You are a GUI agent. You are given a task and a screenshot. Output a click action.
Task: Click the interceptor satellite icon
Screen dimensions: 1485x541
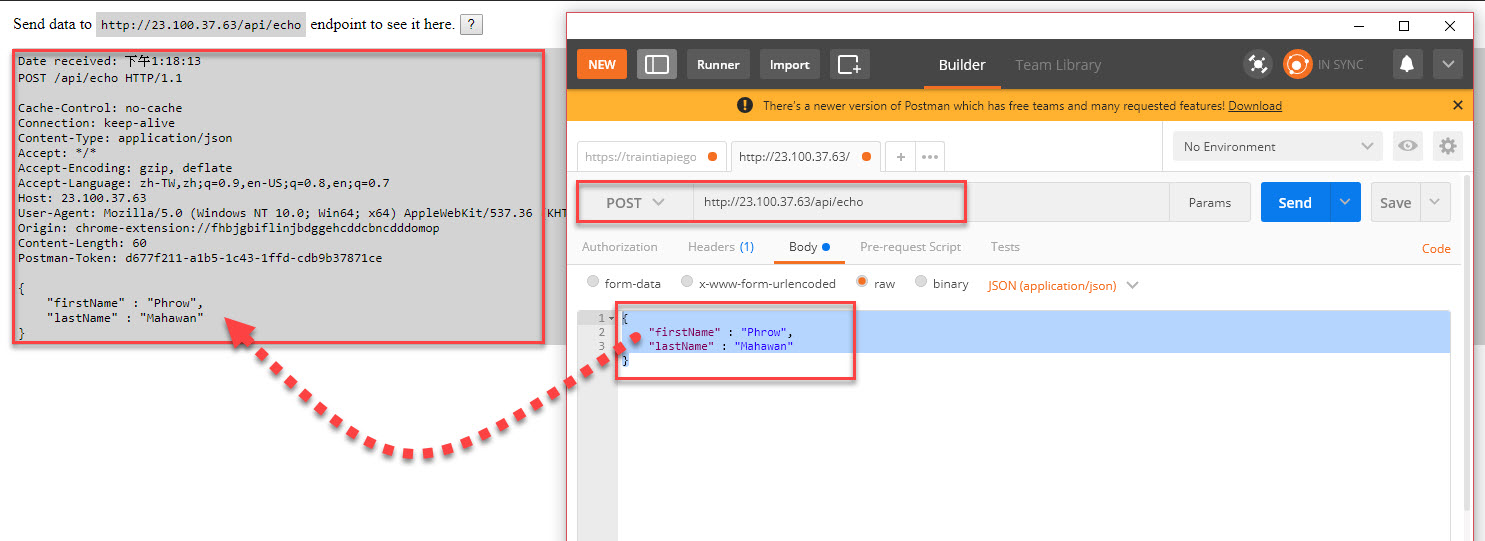tap(1257, 64)
